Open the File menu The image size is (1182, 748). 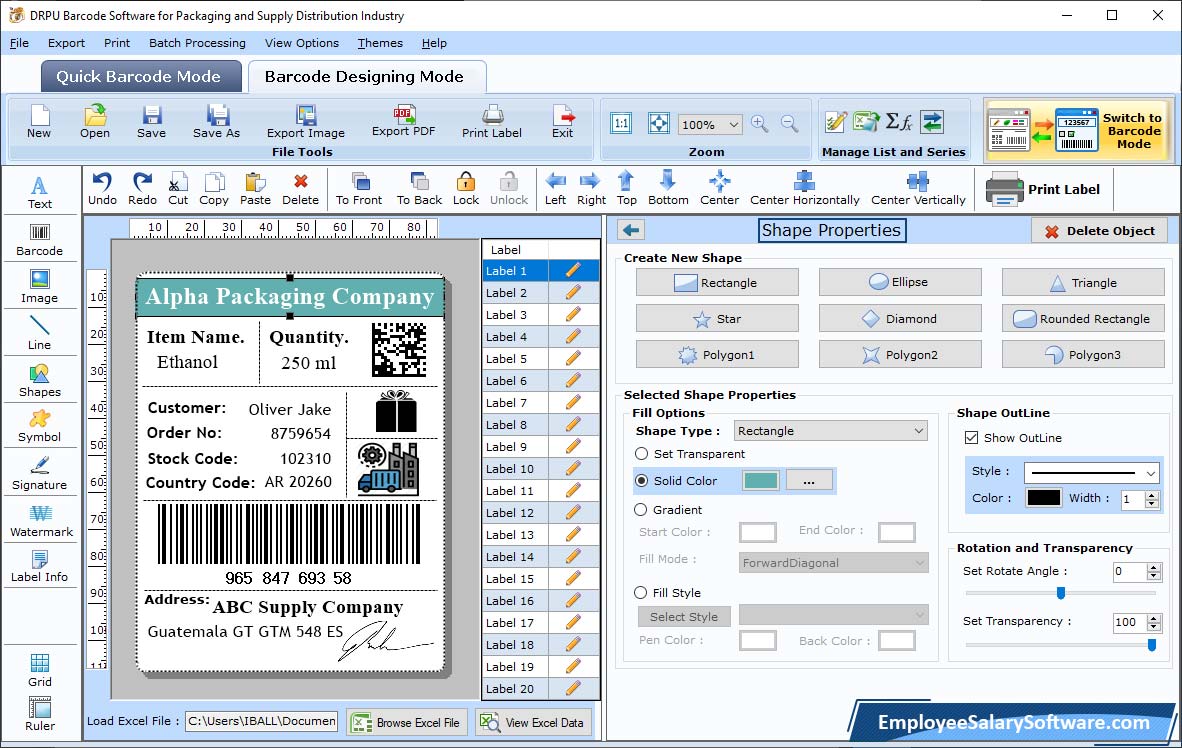coord(19,43)
